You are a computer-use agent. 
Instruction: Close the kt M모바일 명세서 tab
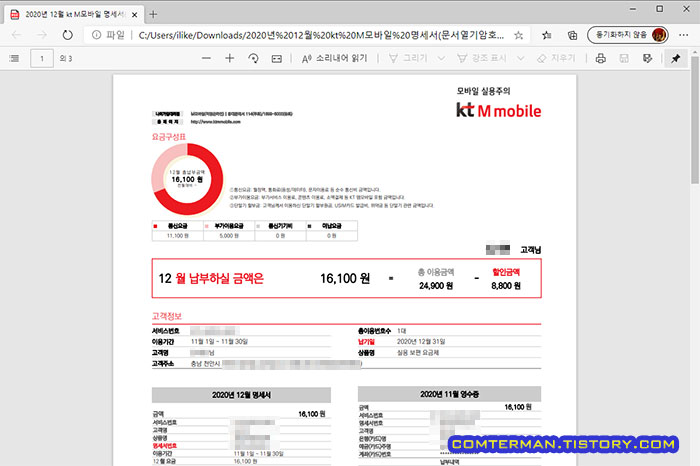[134, 15]
